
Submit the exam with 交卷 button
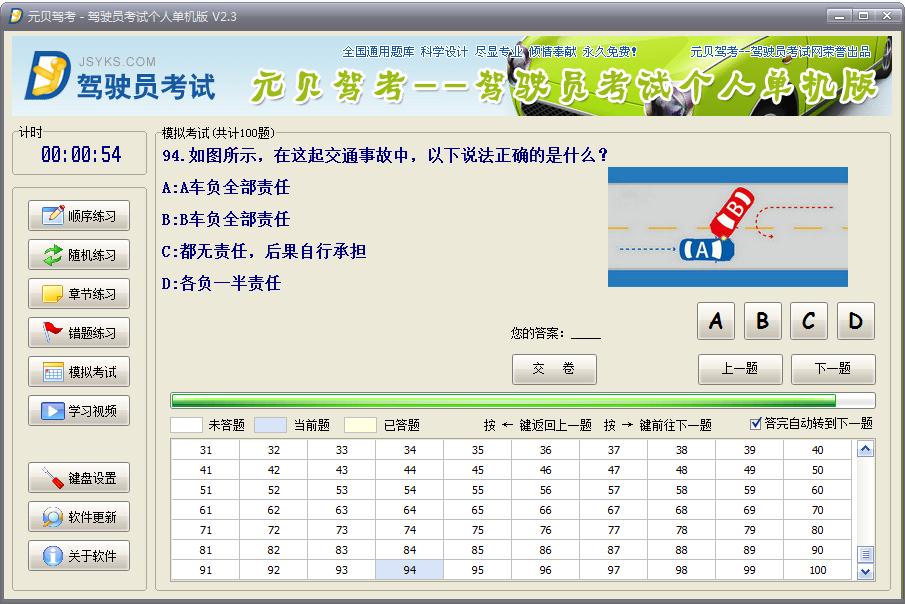554,369
